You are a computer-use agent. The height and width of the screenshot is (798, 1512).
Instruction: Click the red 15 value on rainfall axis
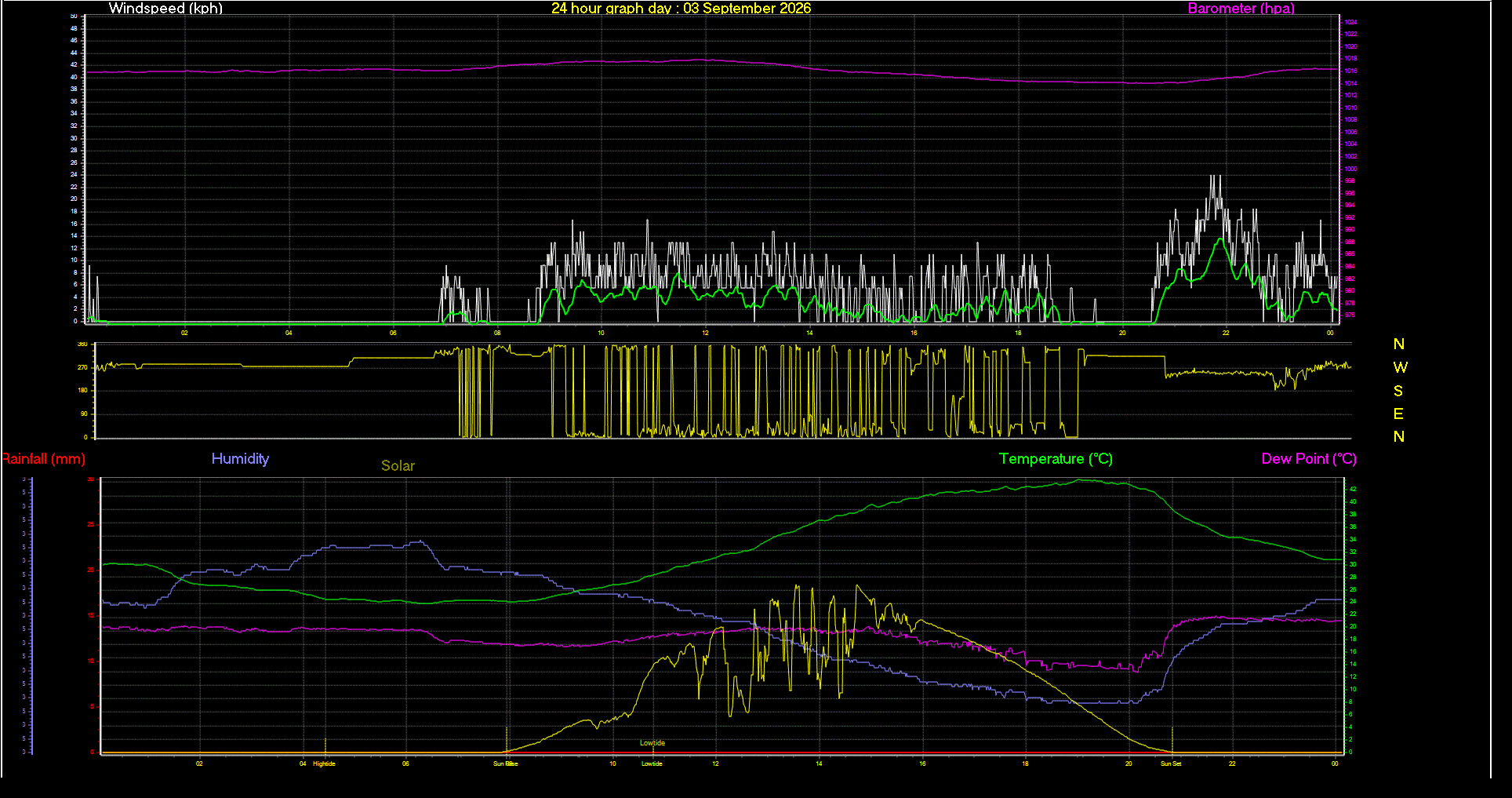(x=90, y=615)
